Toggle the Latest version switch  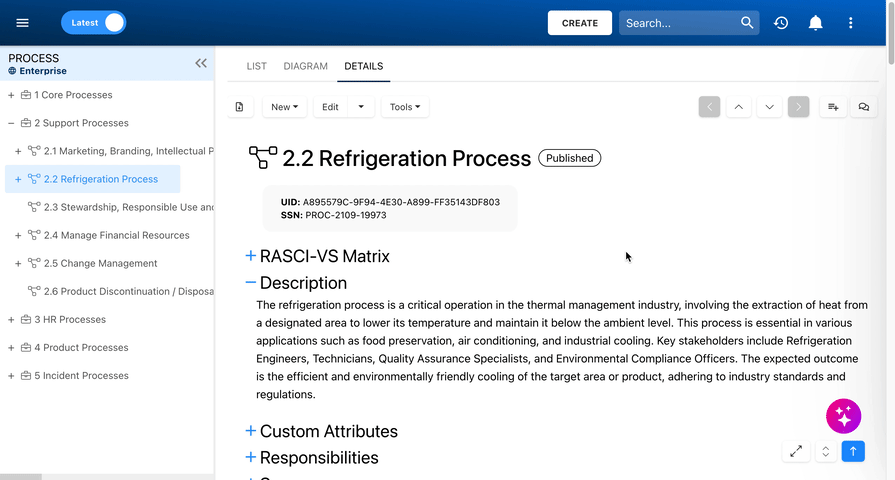(94, 23)
